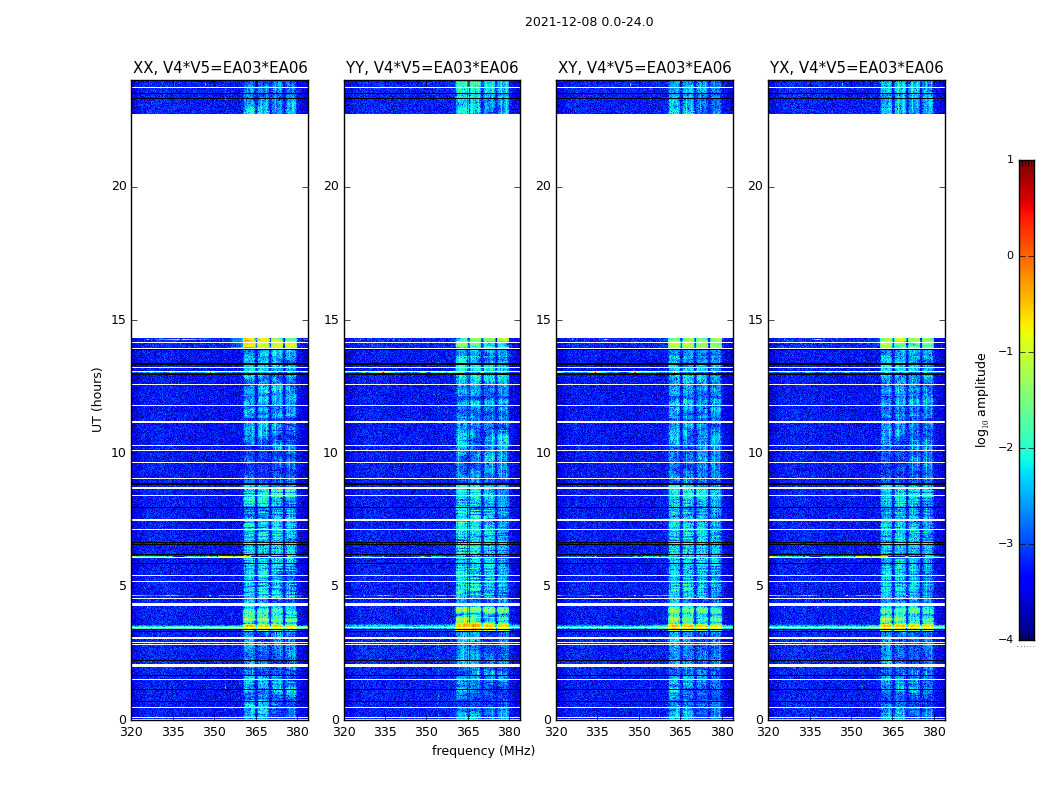Viewport: 1050px width, 800px height.
Task: Click the YX, V4*V5=EA03*EA06 panel title
Action: tap(856, 68)
